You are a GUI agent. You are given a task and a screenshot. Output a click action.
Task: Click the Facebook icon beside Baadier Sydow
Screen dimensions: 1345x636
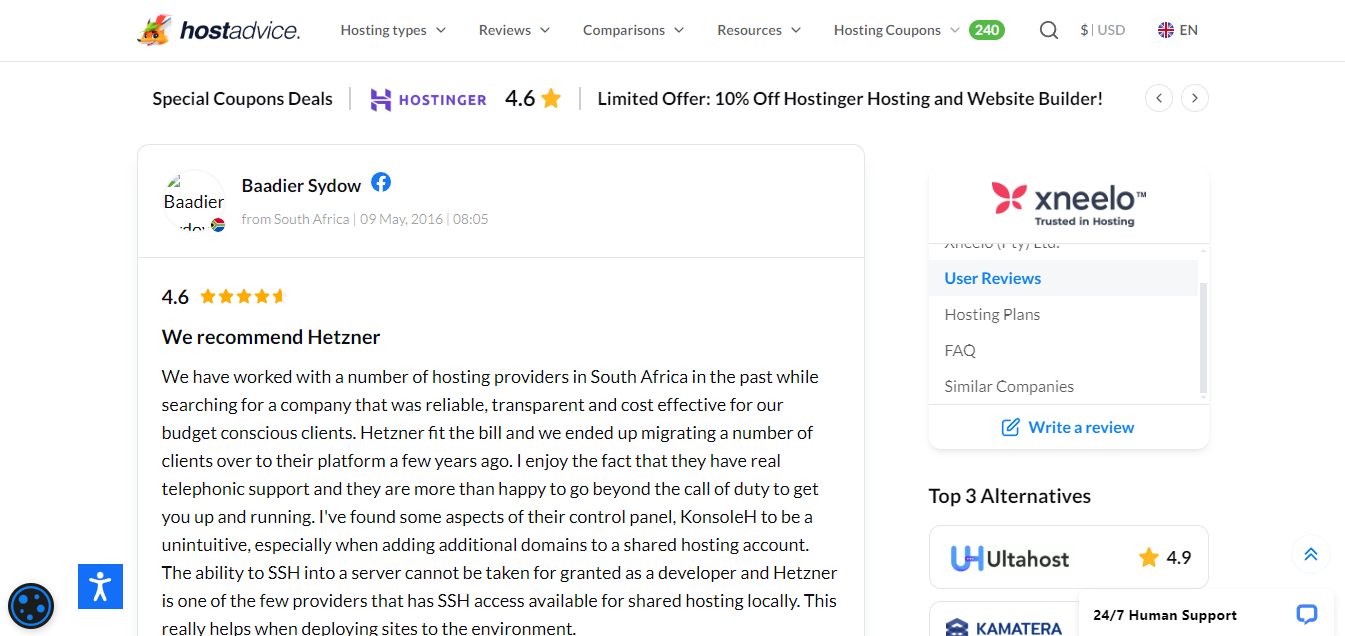(381, 182)
